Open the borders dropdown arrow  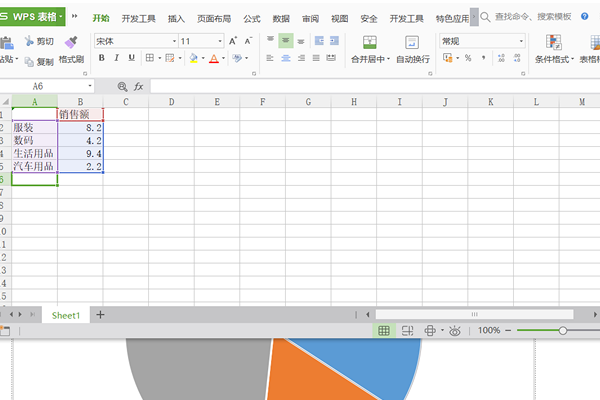[160, 59]
